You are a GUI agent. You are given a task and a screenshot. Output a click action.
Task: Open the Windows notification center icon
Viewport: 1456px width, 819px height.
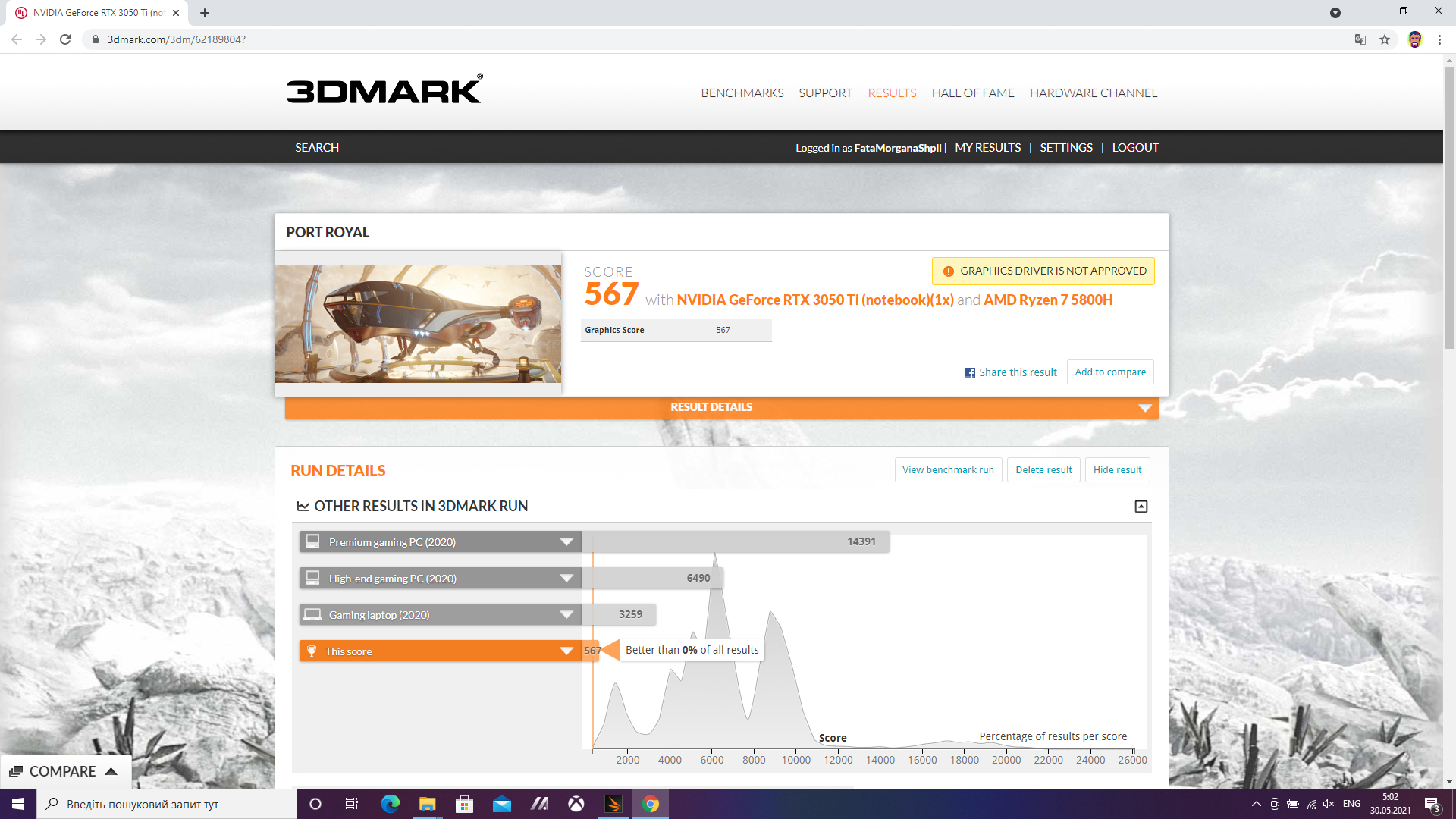tap(1432, 804)
